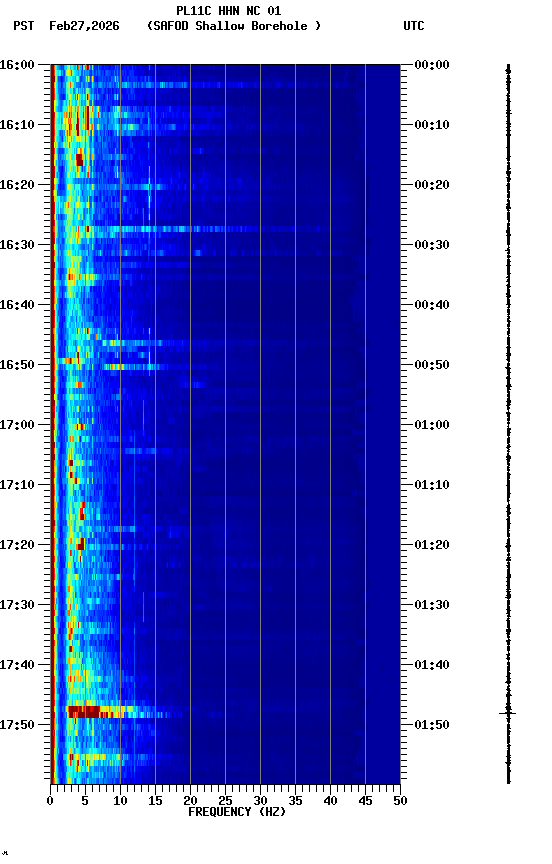
Task: Click the 10 Hz frequency tick label
Action: 120,801
